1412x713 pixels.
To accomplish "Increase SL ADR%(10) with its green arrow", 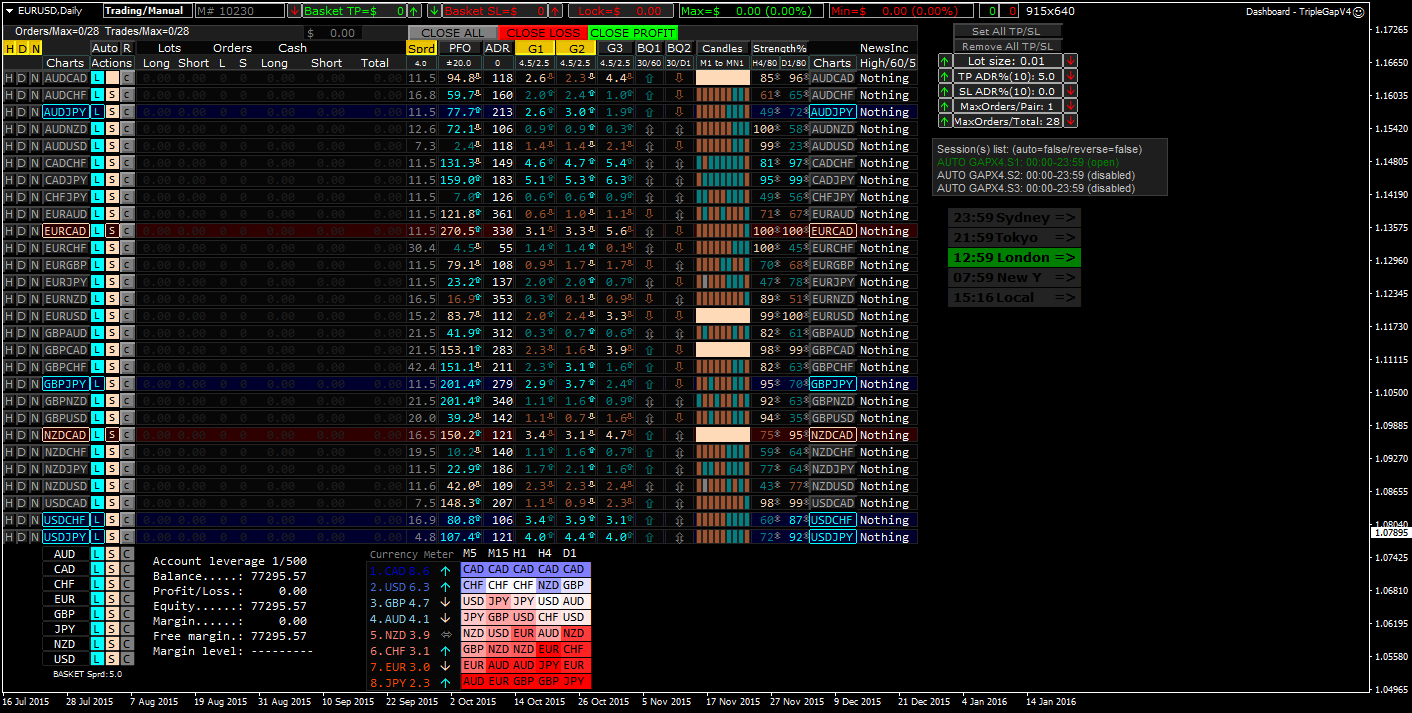I will pyautogui.click(x=945, y=91).
